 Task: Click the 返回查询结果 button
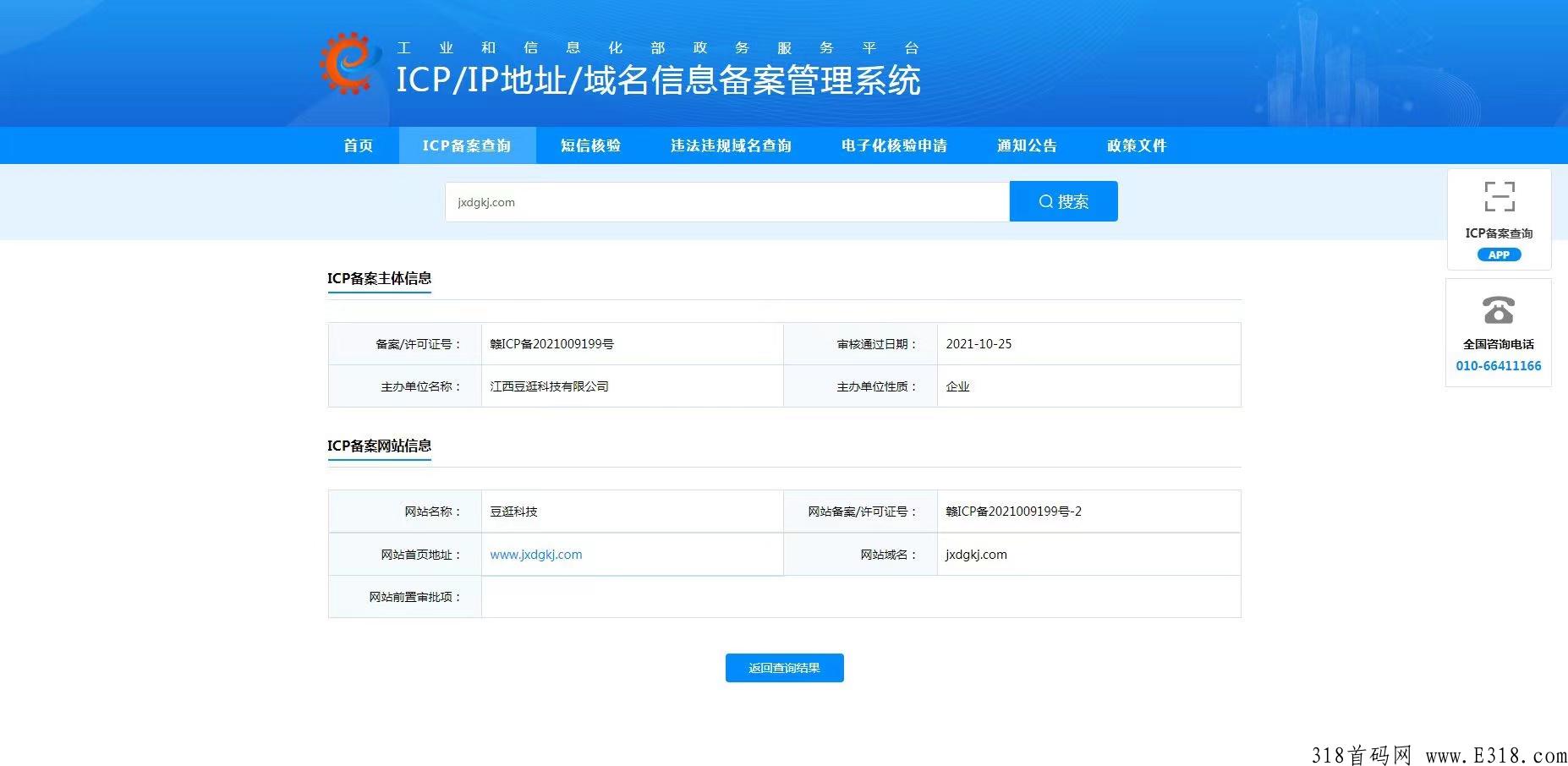tap(784, 668)
